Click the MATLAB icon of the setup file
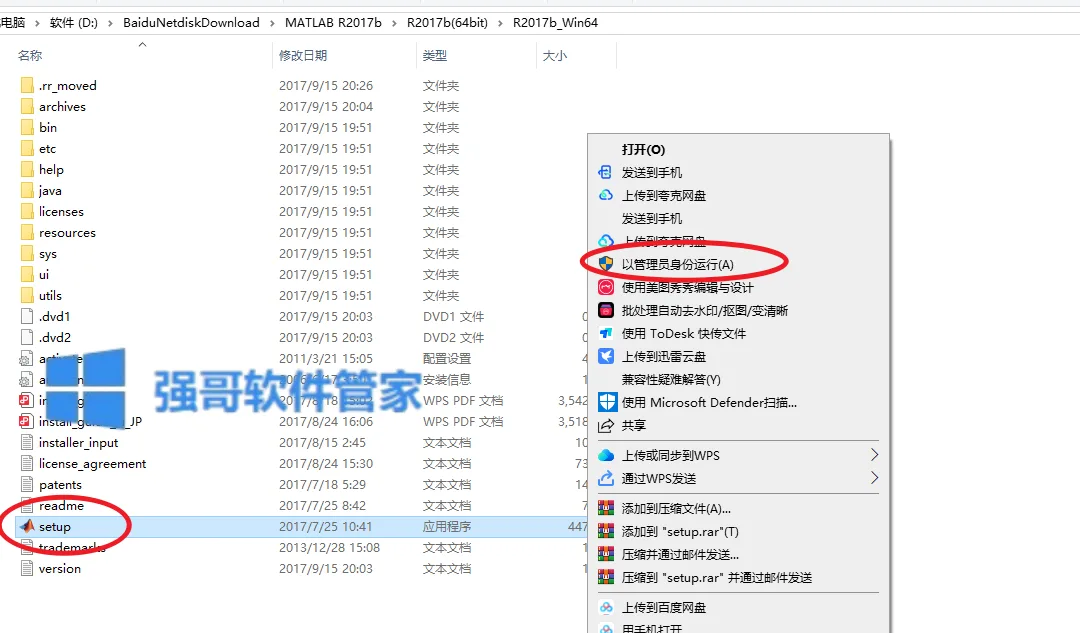 (x=27, y=526)
